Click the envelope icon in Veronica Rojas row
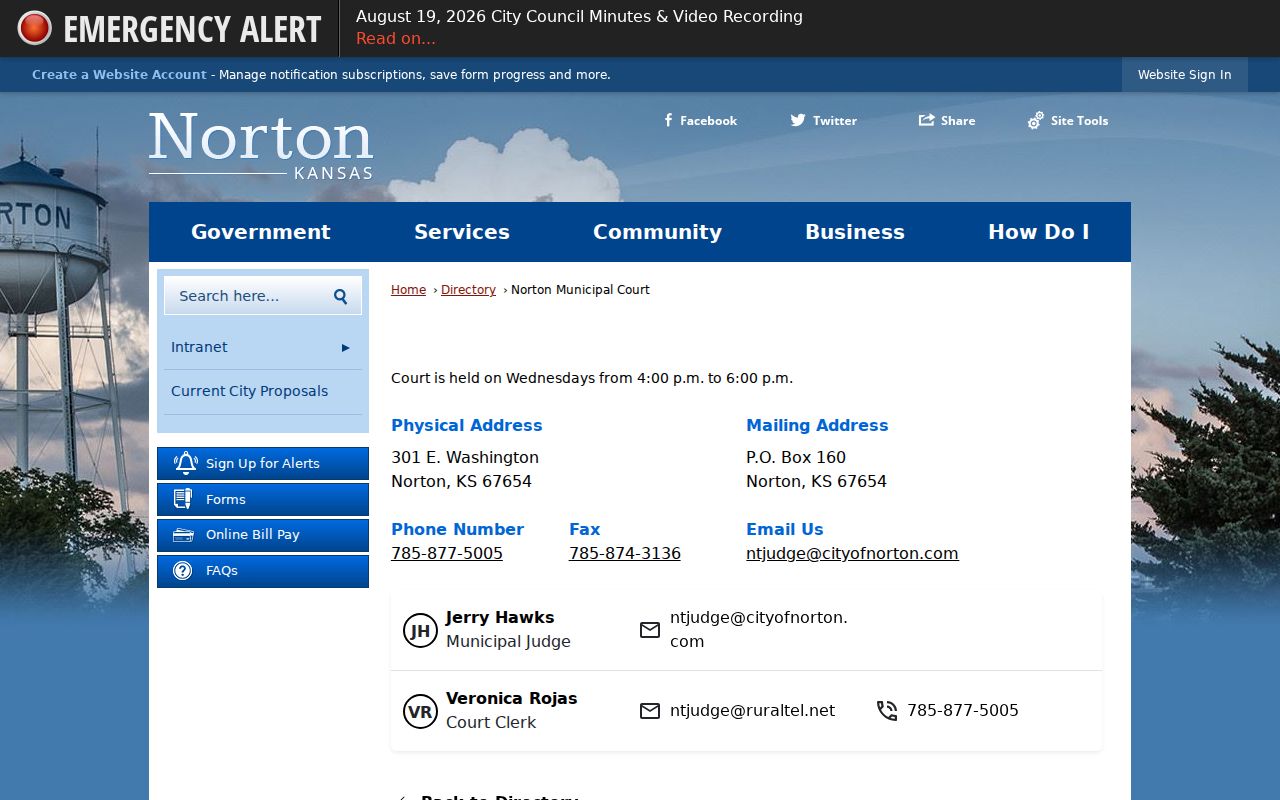This screenshot has width=1280, height=800. [650, 711]
